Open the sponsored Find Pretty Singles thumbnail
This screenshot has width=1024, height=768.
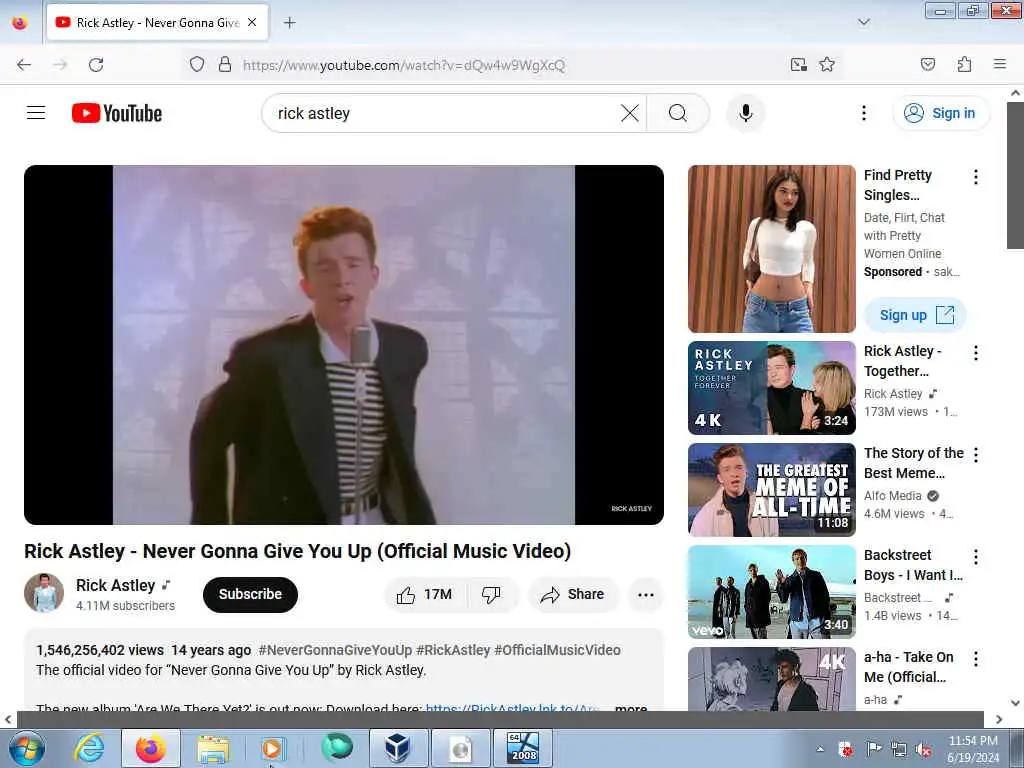click(771, 249)
